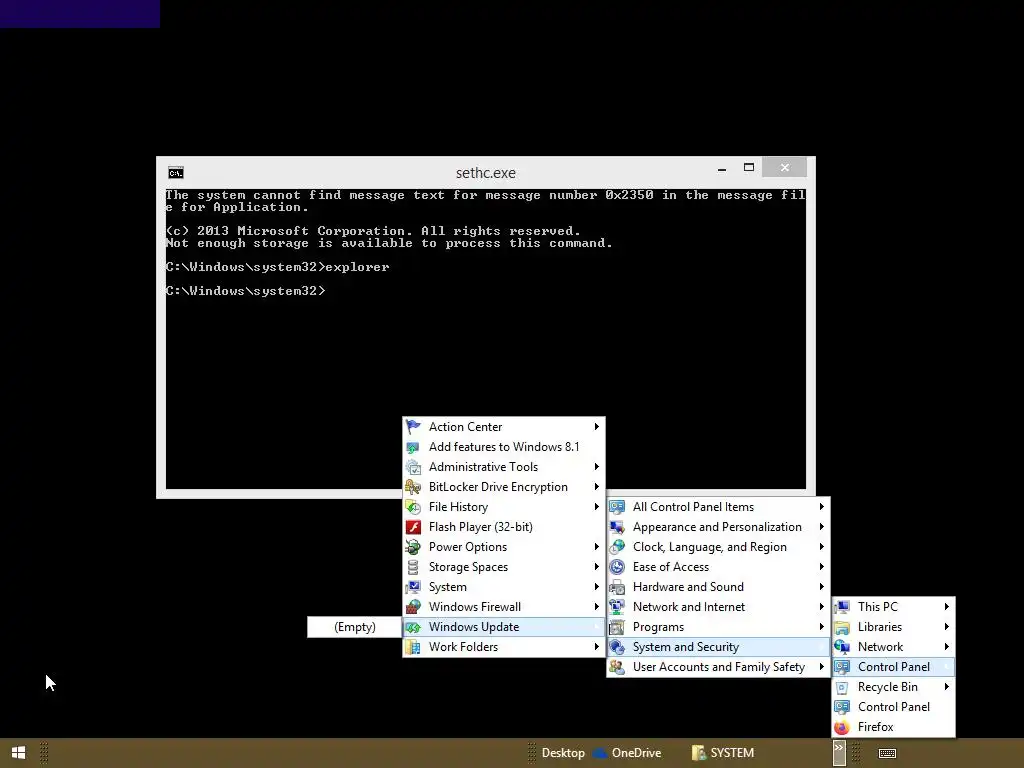
Task: Click the Hardware and Sound icon
Action: point(616,587)
